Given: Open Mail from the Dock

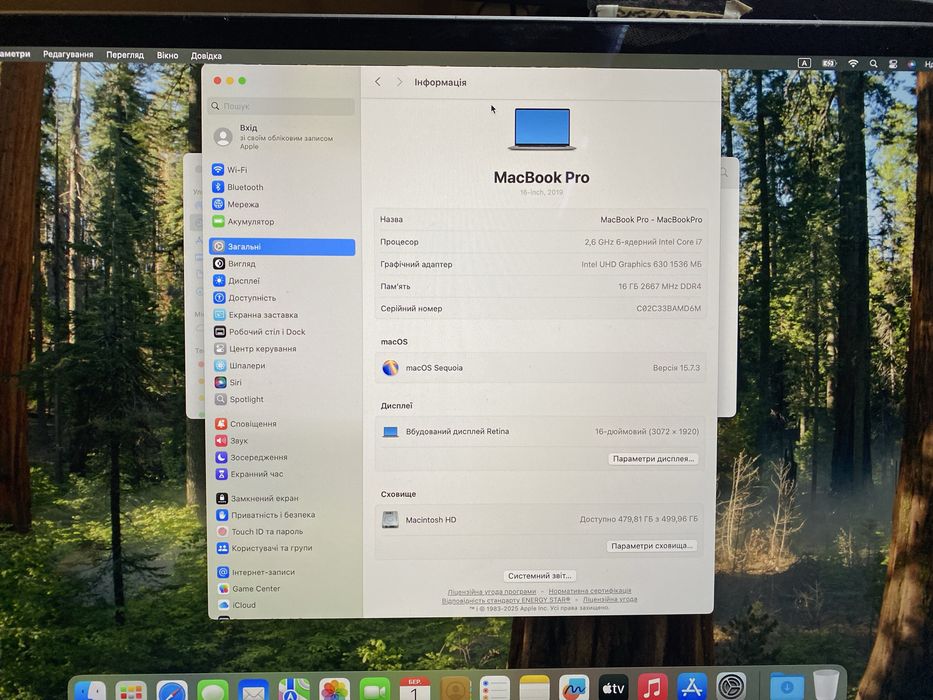Looking at the screenshot, I should click(x=253, y=690).
